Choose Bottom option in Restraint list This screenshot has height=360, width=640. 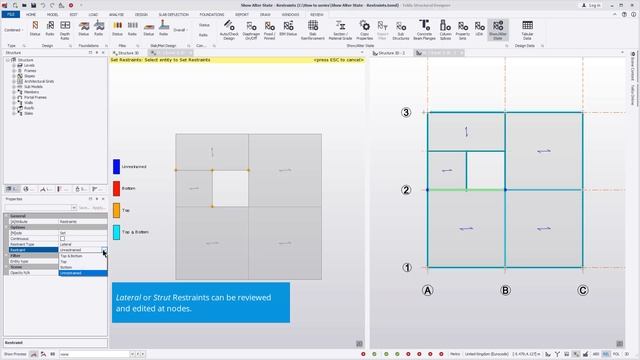(83, 267)
